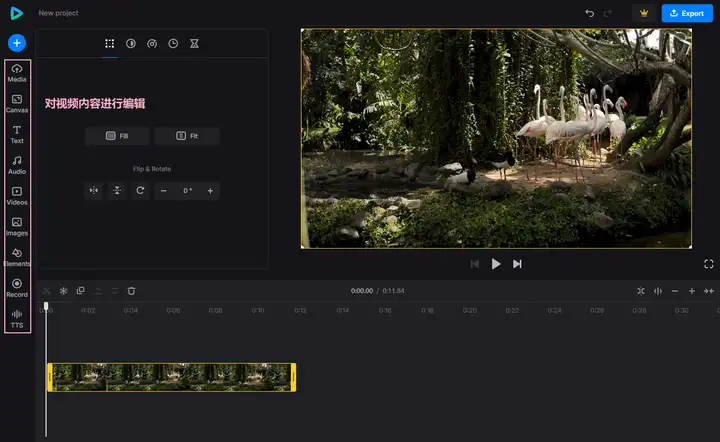Select the flamingo video clip in timeline

tap(172, 377)
